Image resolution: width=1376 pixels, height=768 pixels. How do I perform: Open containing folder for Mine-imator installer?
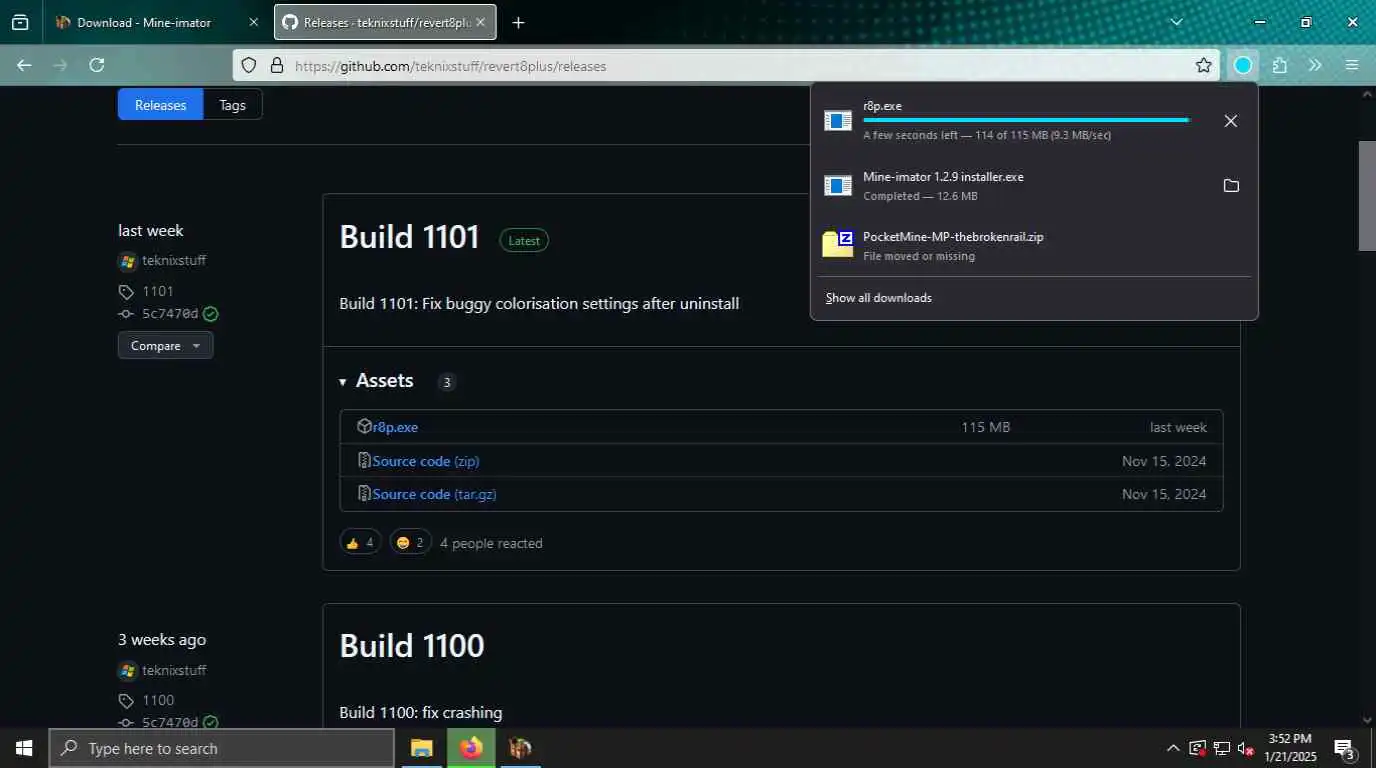click(1231, 186)
